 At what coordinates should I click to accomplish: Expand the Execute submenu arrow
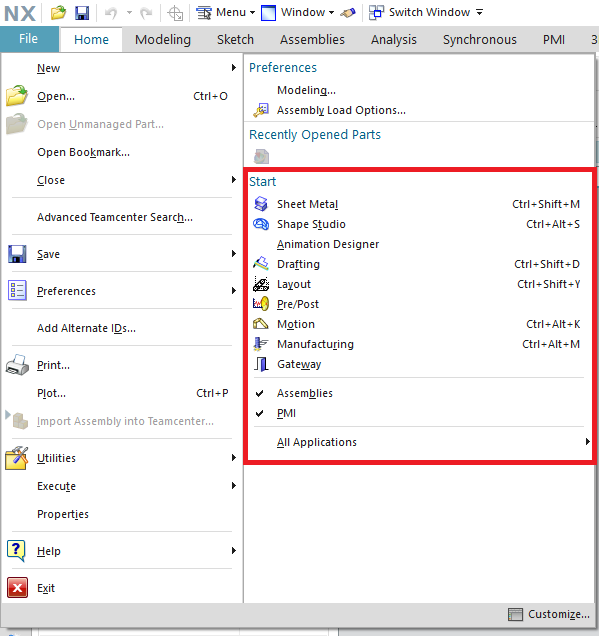[234, 486]
